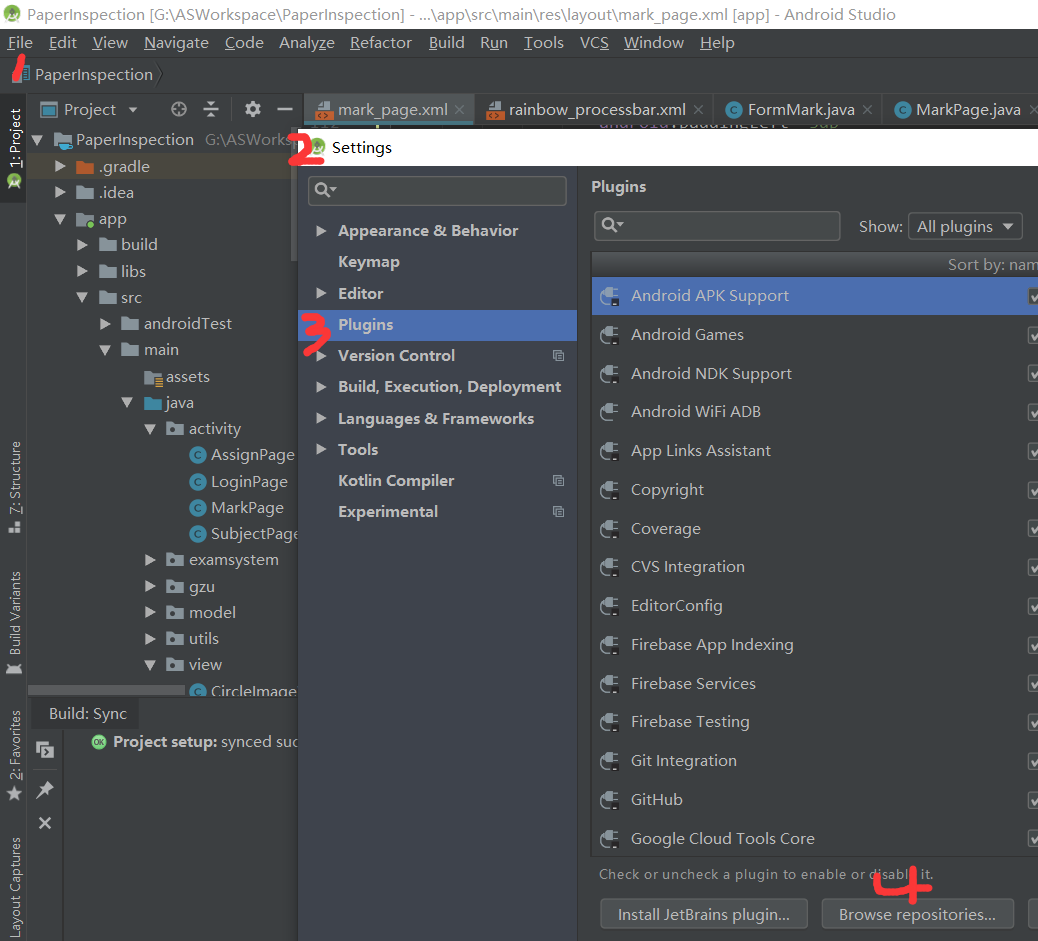The height and width of the screenshot is (941, 1038).
Task: Click the Kotlin Compiler project-level icon
Action: click(x=559, y=481)
